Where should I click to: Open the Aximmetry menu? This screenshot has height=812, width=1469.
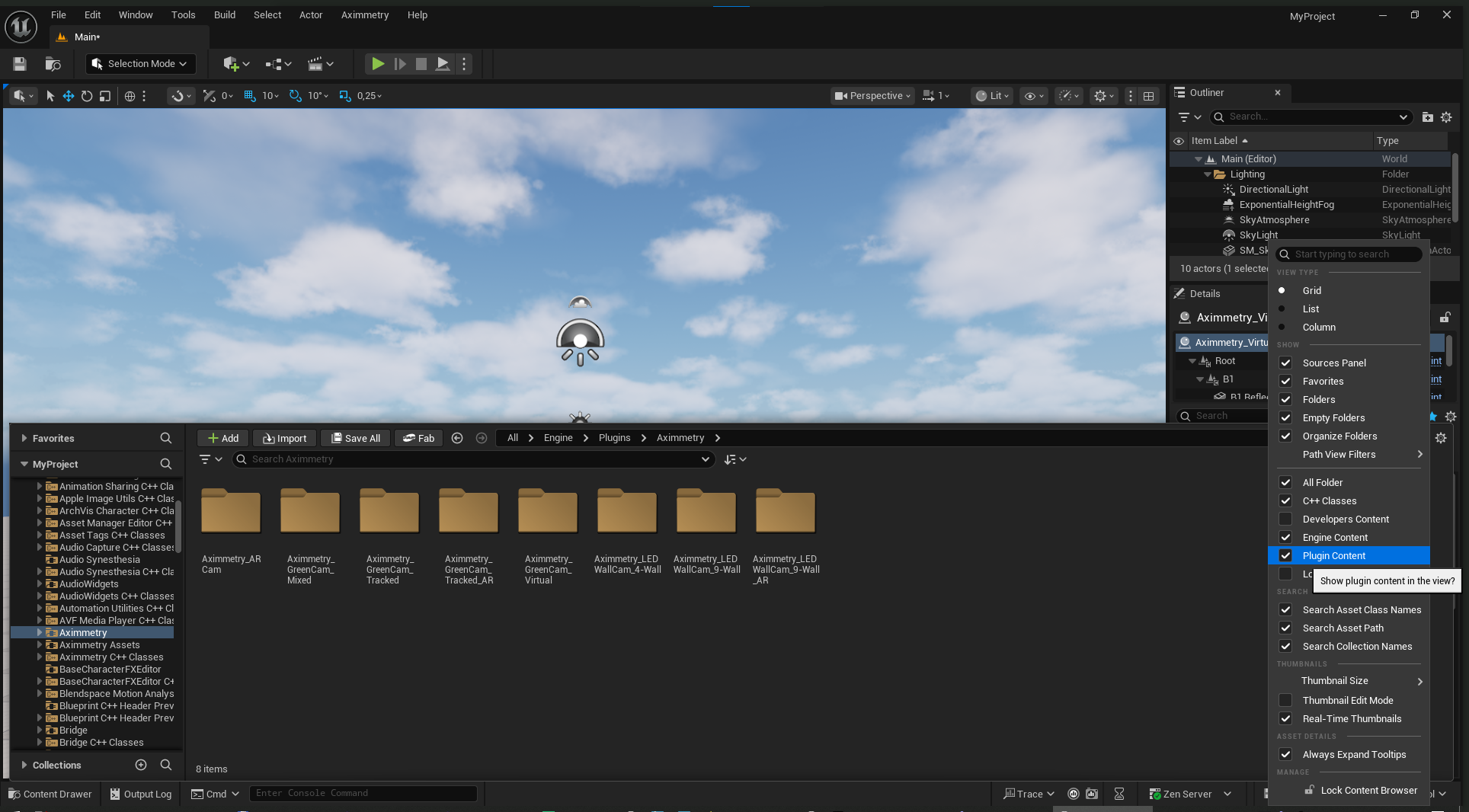(364, 14)
